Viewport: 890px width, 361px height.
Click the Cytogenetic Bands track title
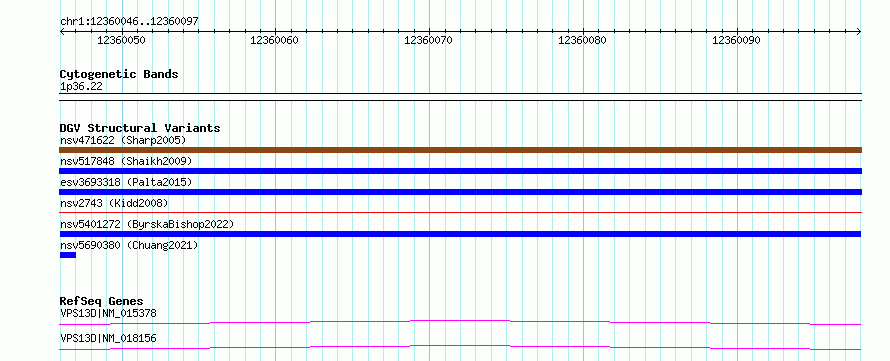pyautogui.click(x=119, y=74)
